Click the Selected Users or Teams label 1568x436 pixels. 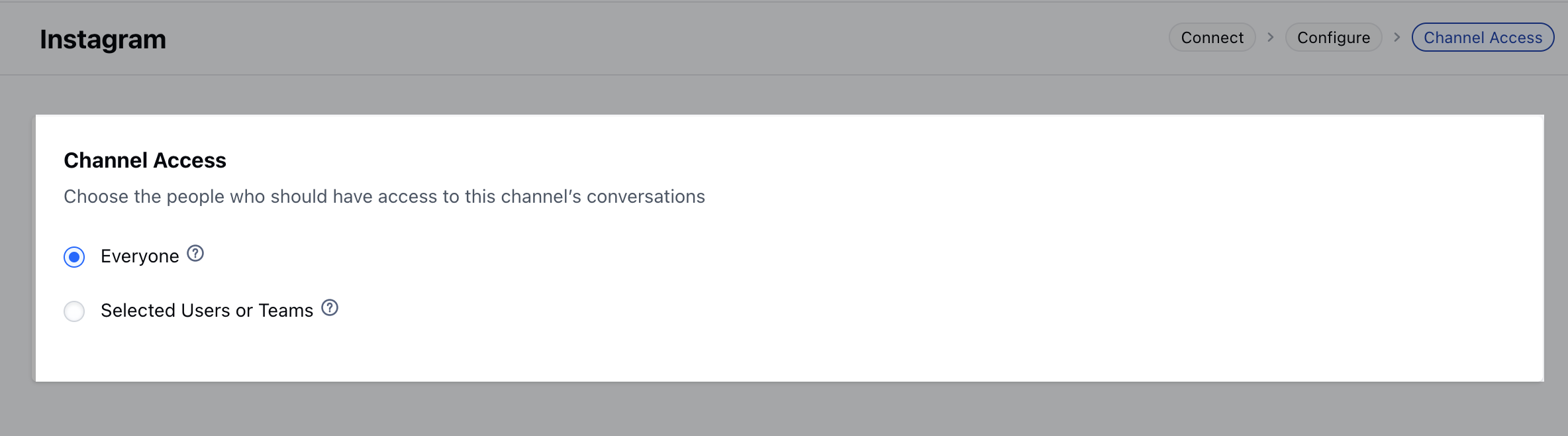click(x=207, y=311)
